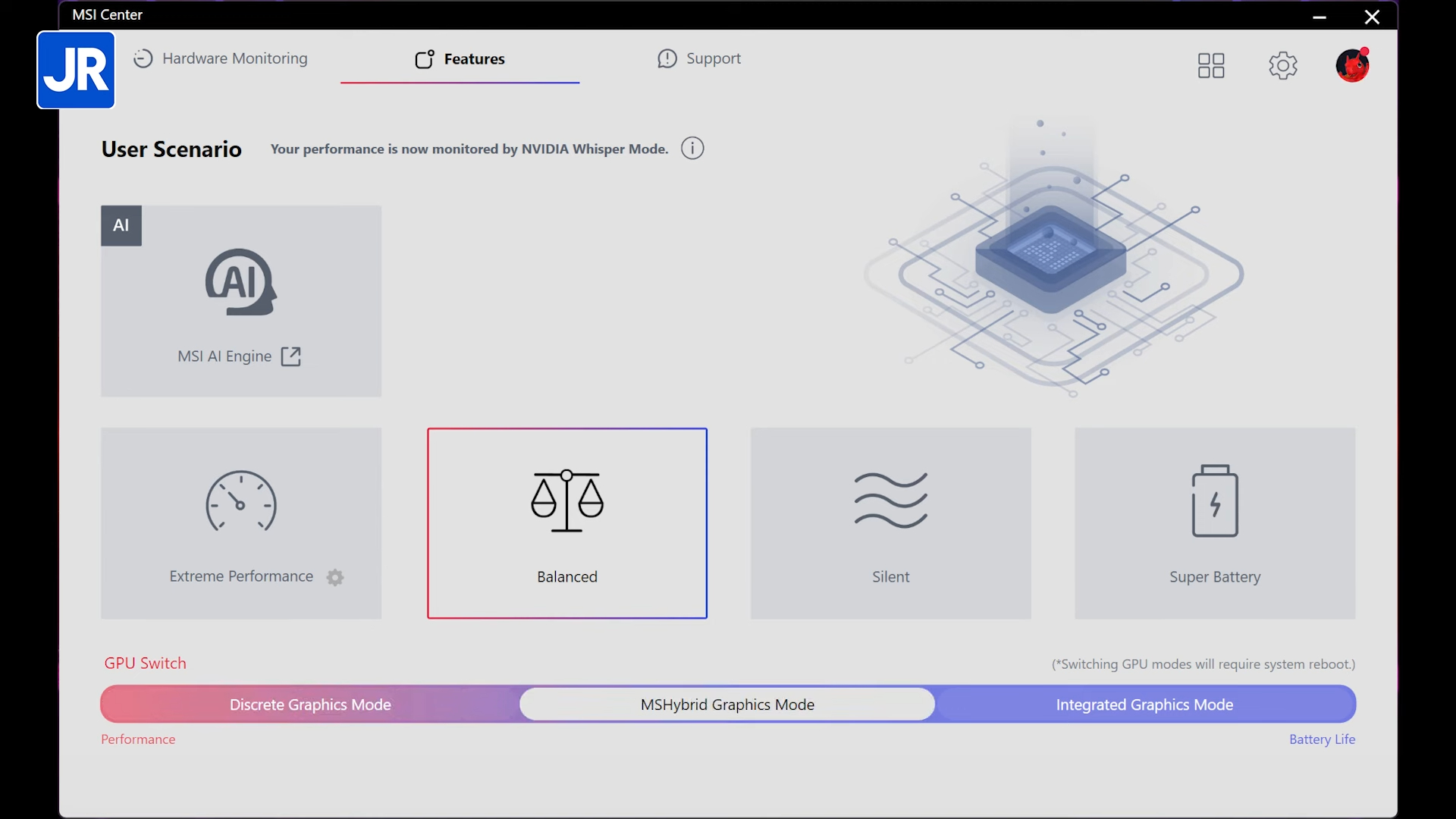
Task: Open the apps grid icon
Action: pos(1211,65)
